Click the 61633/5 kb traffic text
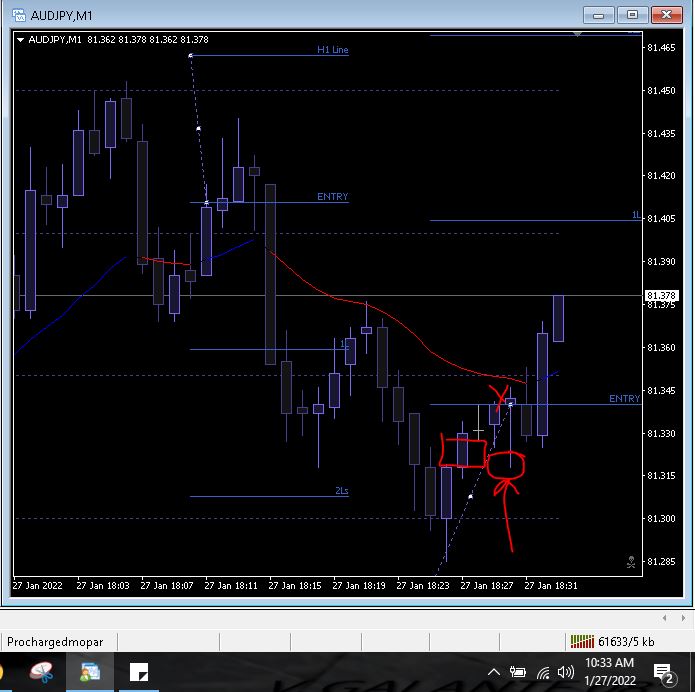This screenshot has width=695, height=692. (x=626, y=641)
